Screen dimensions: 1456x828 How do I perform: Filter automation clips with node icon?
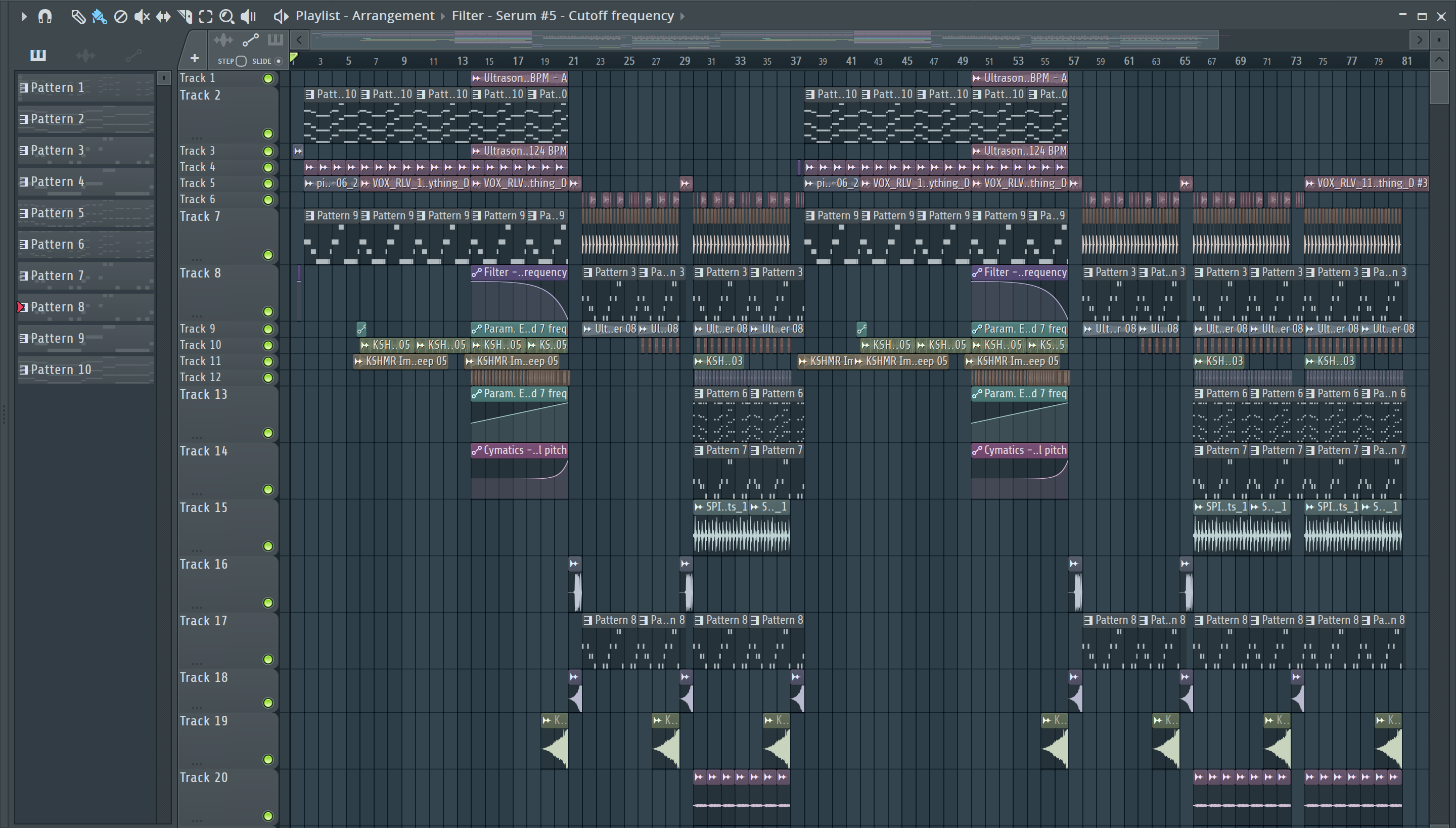(250, 40)
